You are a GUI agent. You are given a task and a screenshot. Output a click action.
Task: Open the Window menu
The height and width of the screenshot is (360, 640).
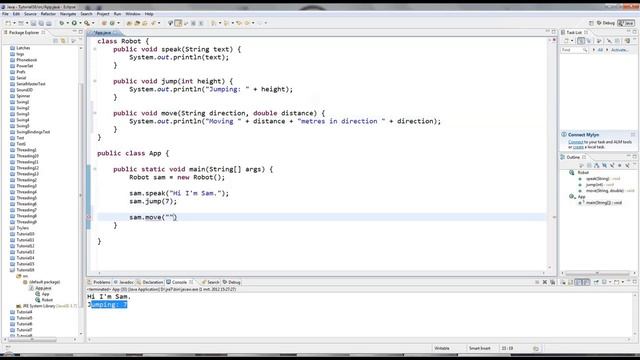[x=133, y=14]
